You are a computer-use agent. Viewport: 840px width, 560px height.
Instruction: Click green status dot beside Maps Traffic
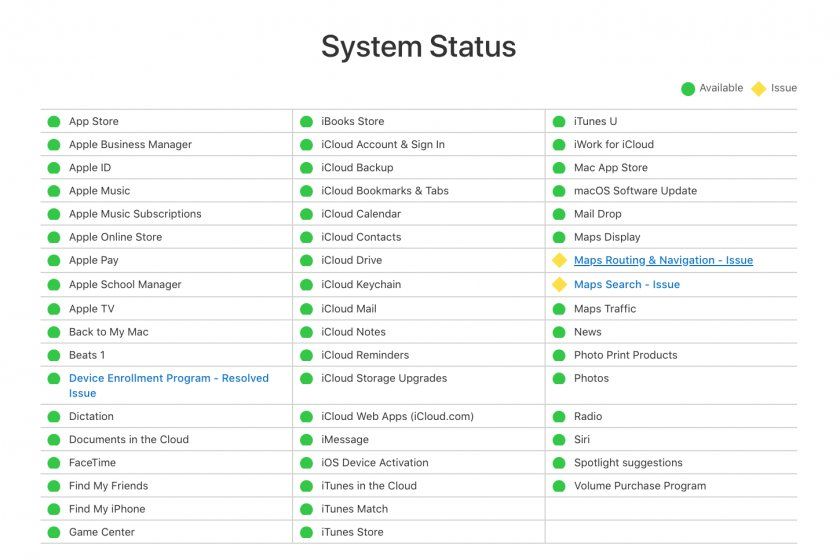point(559,309)
